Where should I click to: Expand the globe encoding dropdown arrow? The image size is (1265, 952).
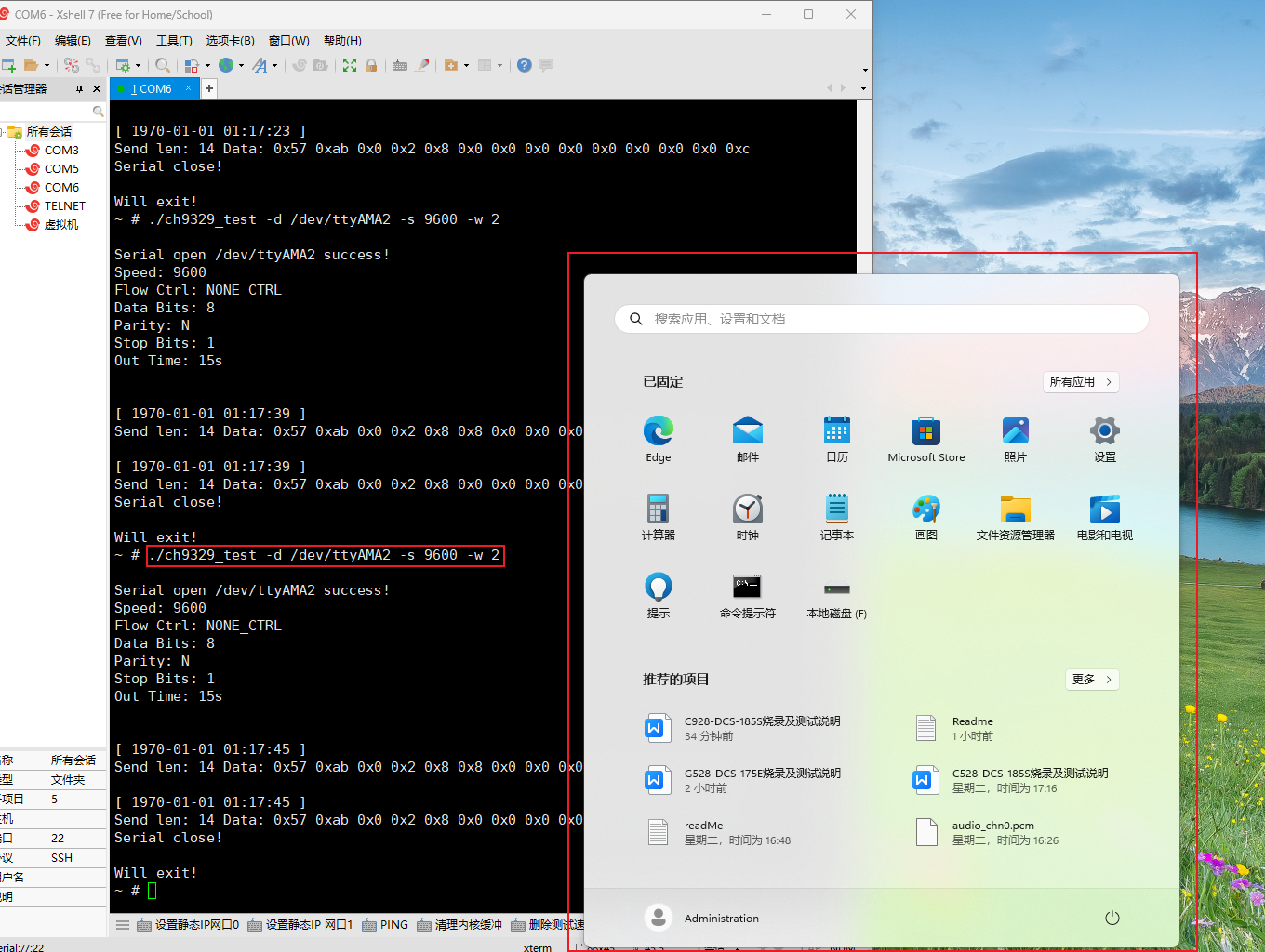click(x=241, y=65)
